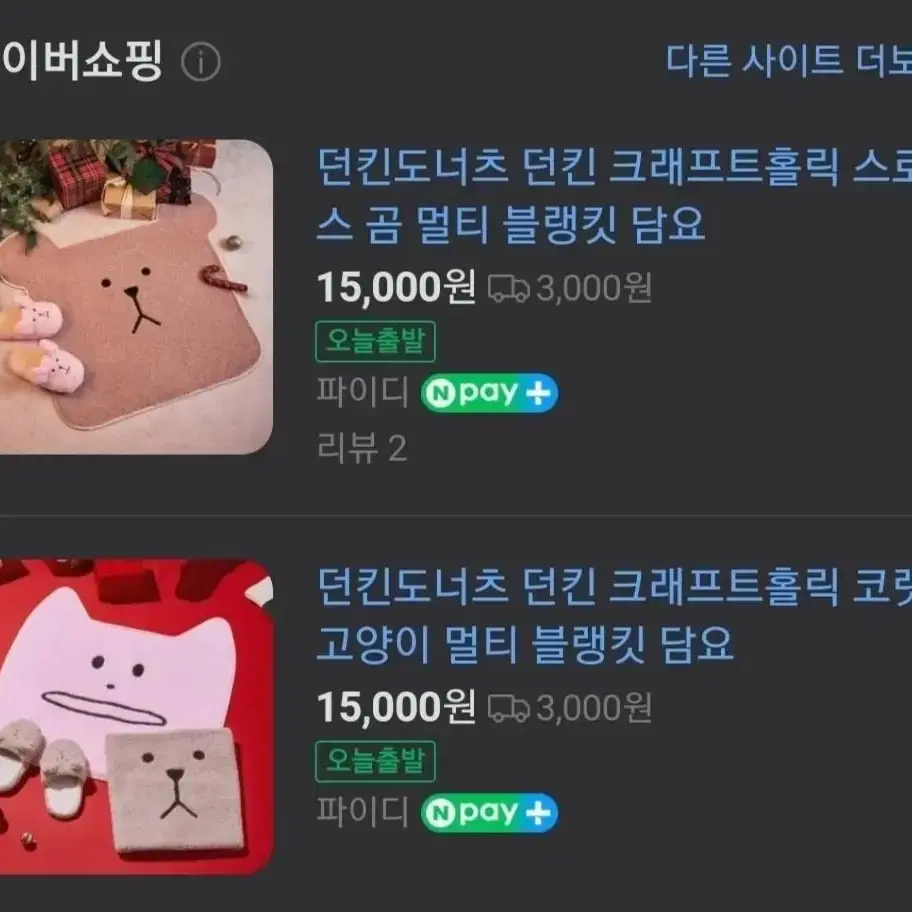Image resolution: width=912 pixels, height=912 pixels.
Task: Click the delivery truck icon on the cat listing
Action: [508, 708]
